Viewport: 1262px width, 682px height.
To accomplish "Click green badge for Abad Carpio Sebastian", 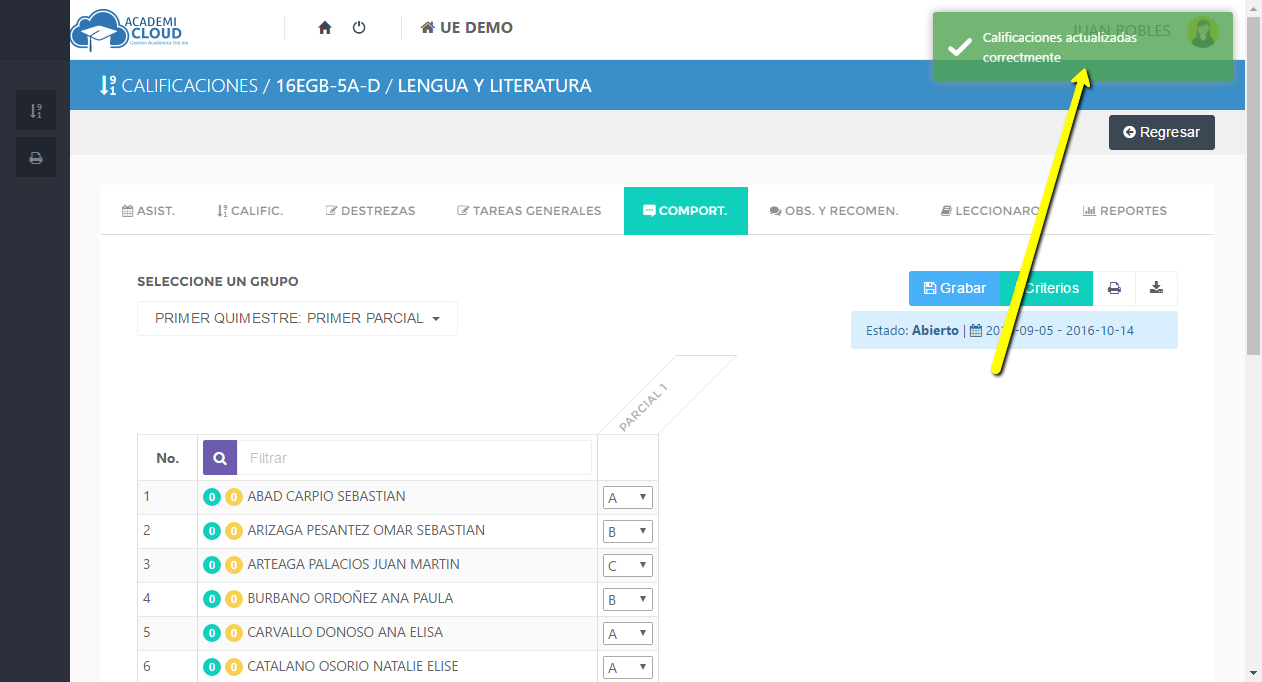I will (x=212, y=497).
